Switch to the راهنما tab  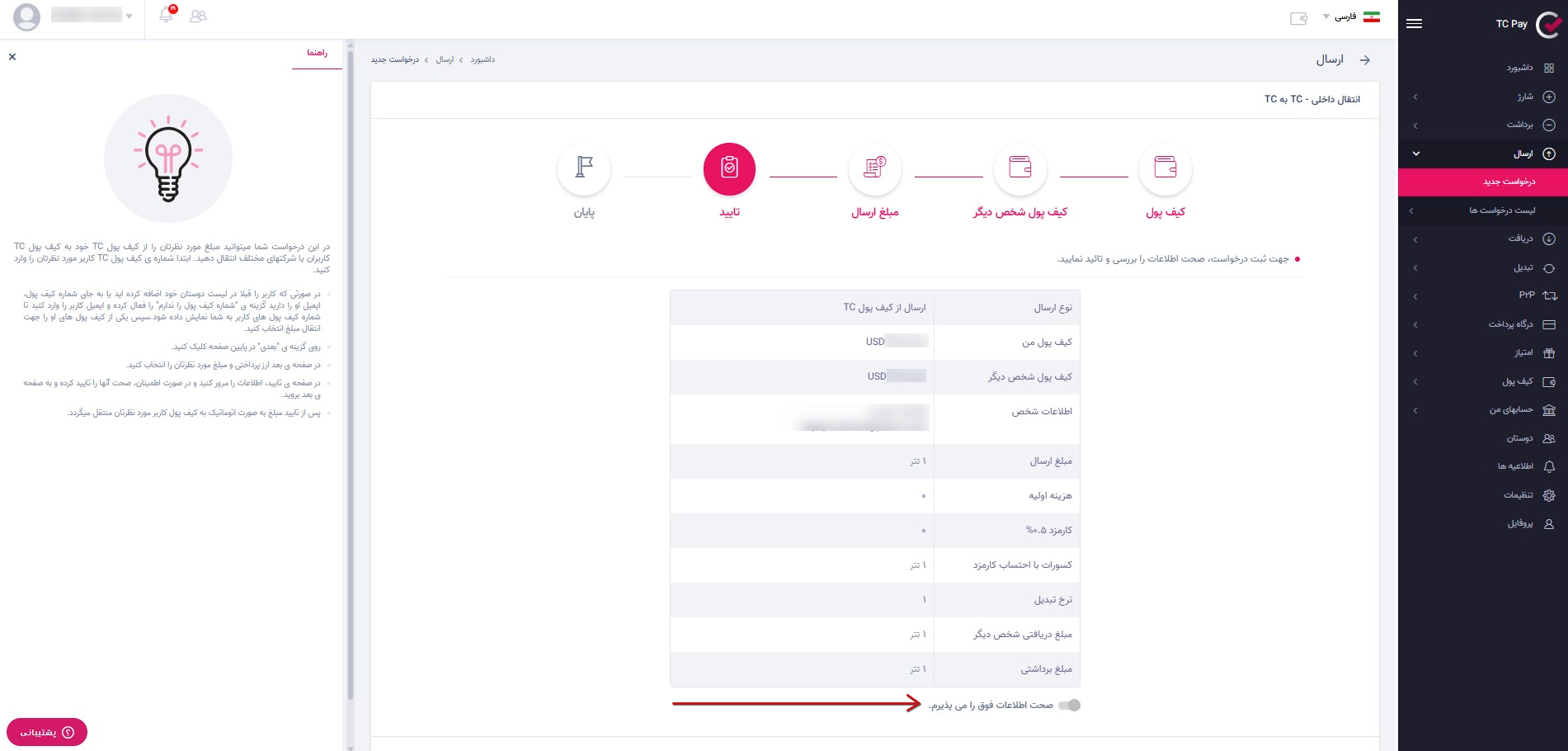pyautogui.click(x=317, y=53)
